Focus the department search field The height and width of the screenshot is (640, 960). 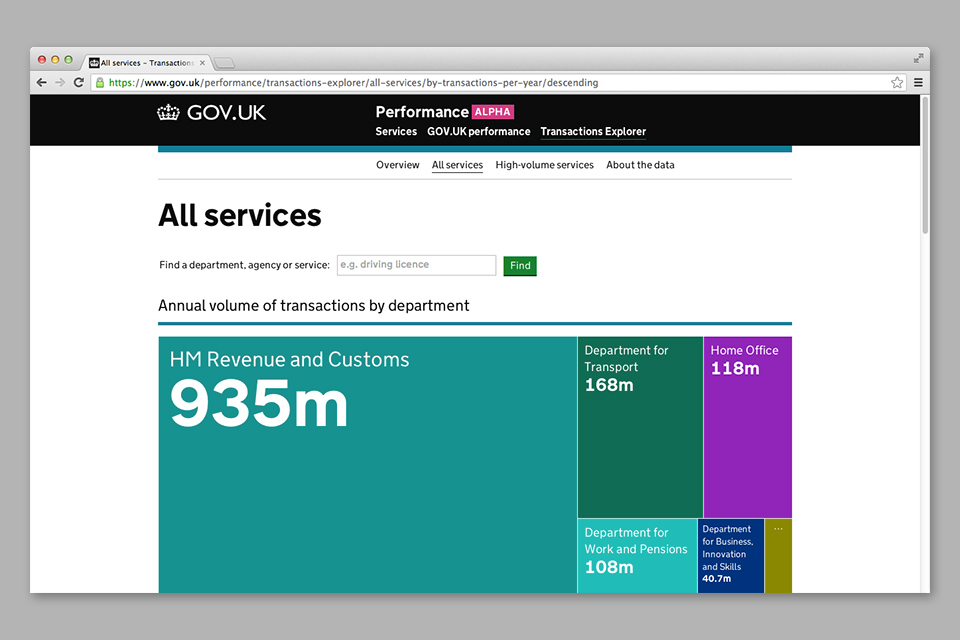416,265
